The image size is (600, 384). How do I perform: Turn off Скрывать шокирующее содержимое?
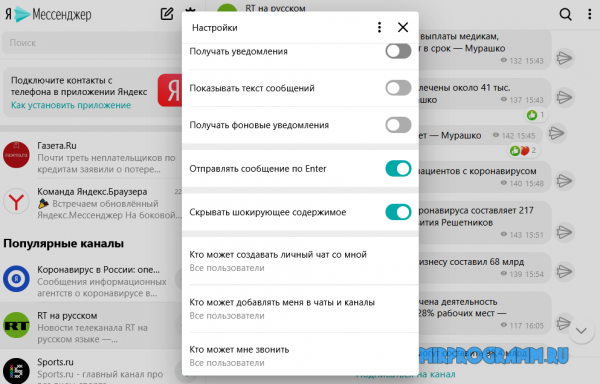point(398,212)
